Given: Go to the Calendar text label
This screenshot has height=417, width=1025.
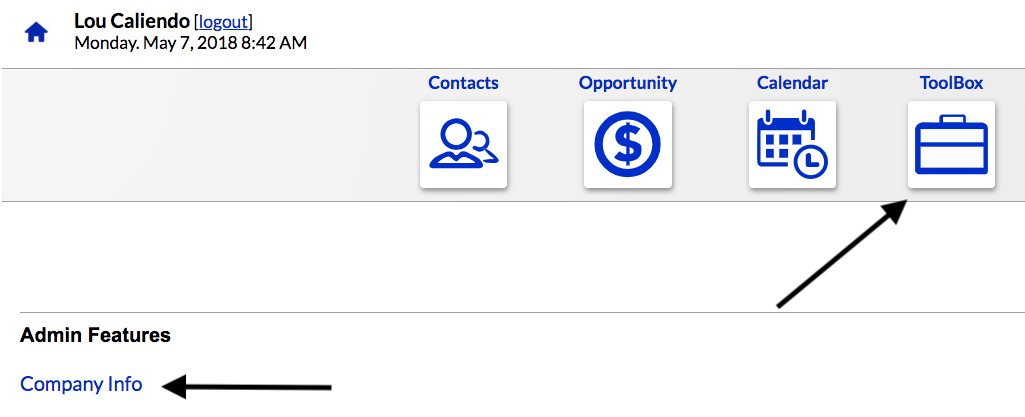Looking at the screenshot, I should tap(792, 83).
